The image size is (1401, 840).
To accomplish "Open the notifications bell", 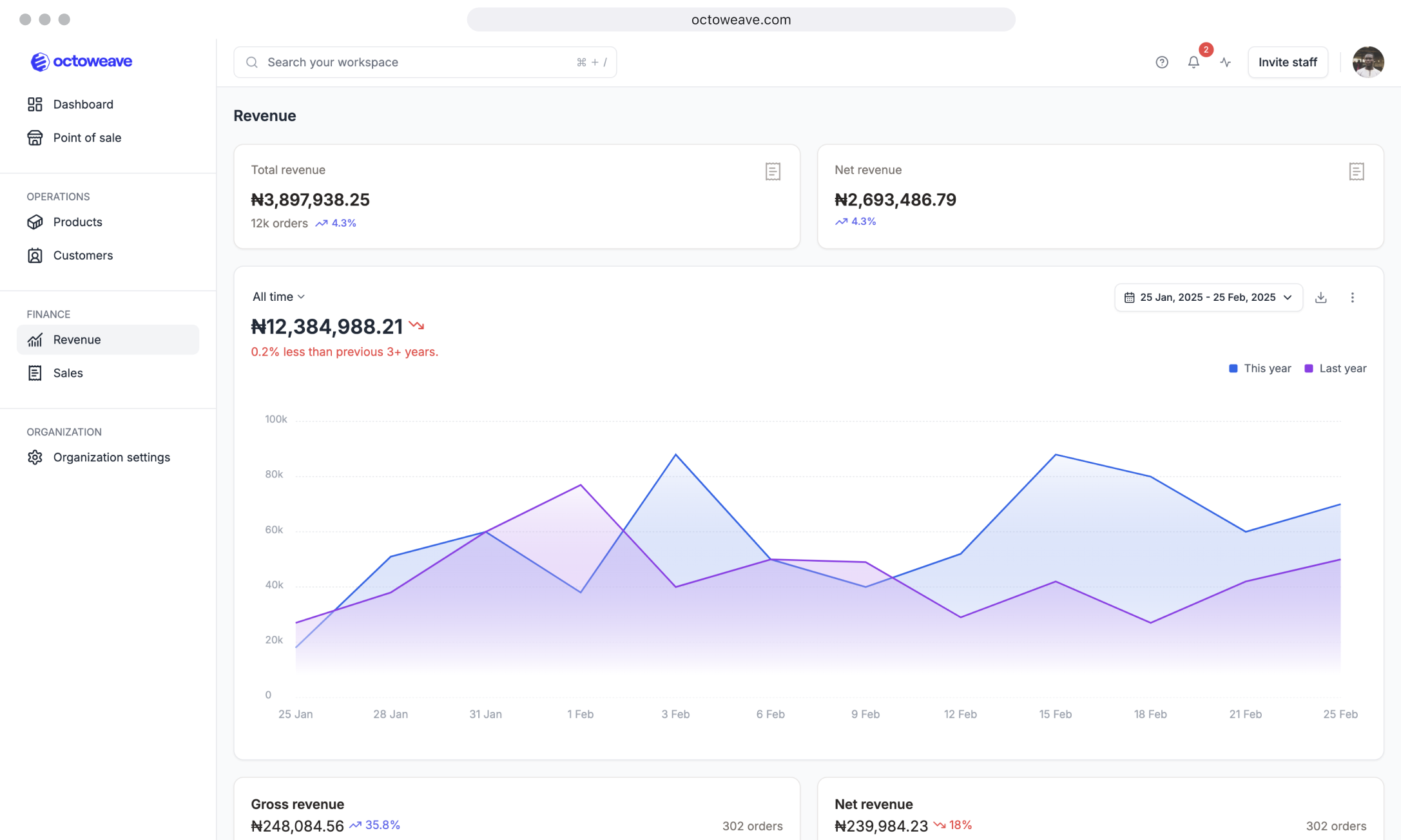I will point(1193,62).
